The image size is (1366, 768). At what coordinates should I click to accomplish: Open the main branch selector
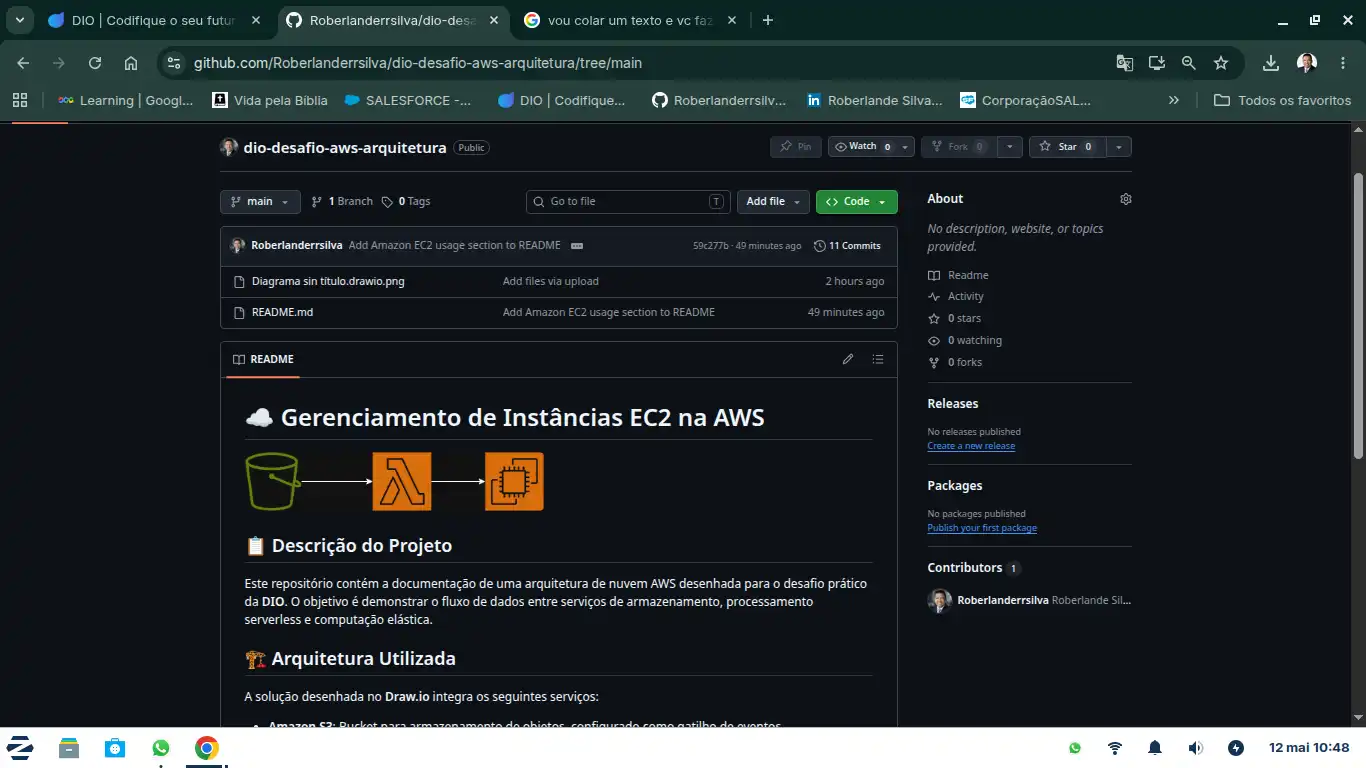pos(260,202)
